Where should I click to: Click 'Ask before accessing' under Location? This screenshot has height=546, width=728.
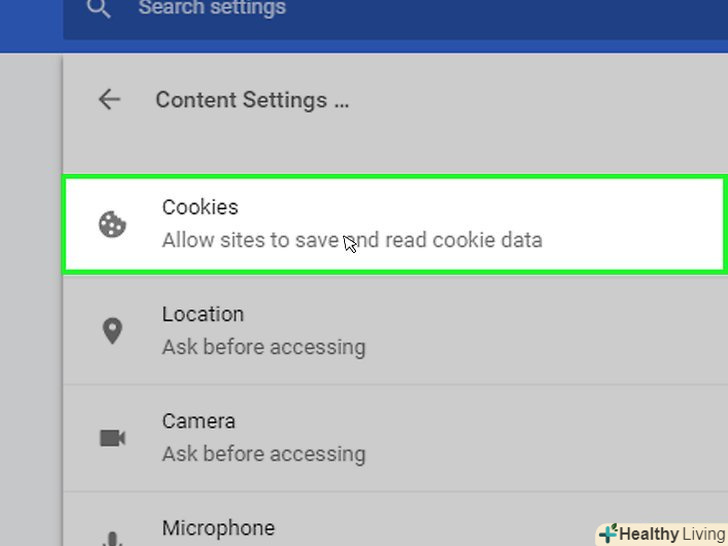(x=264, y=347)
